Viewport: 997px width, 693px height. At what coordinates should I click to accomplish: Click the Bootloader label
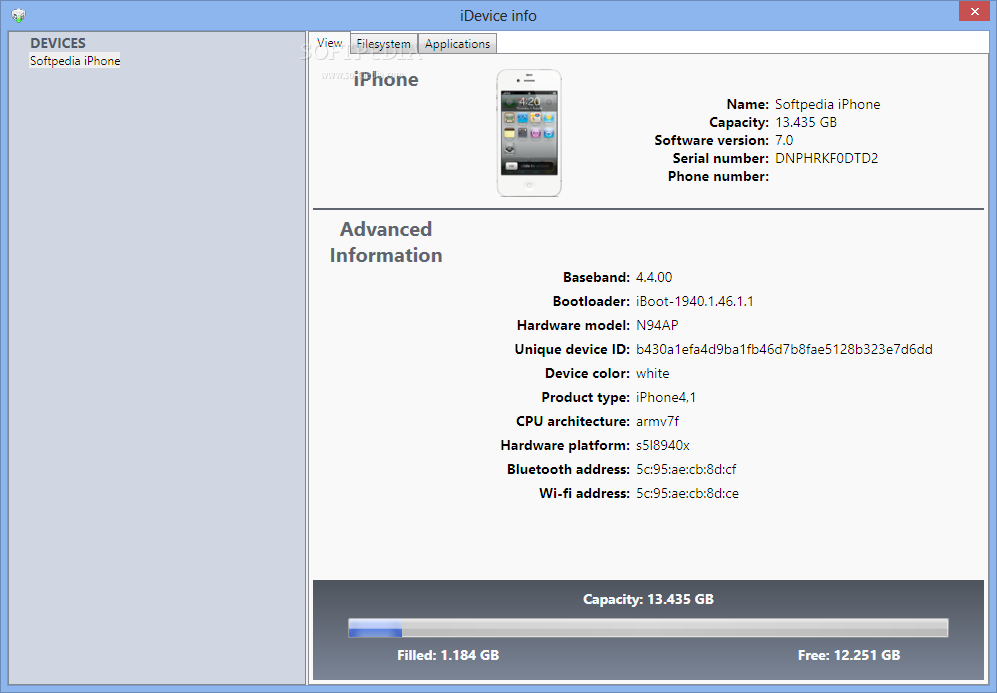pyautogui.click(x=591, y=301)
